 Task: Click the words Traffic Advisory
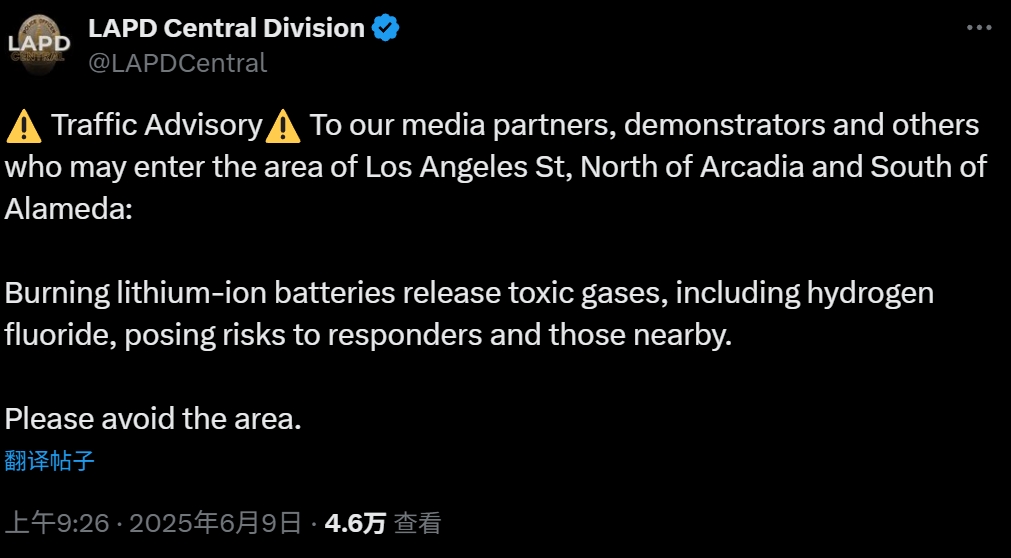pyautogui.click(x=157, y=125)
